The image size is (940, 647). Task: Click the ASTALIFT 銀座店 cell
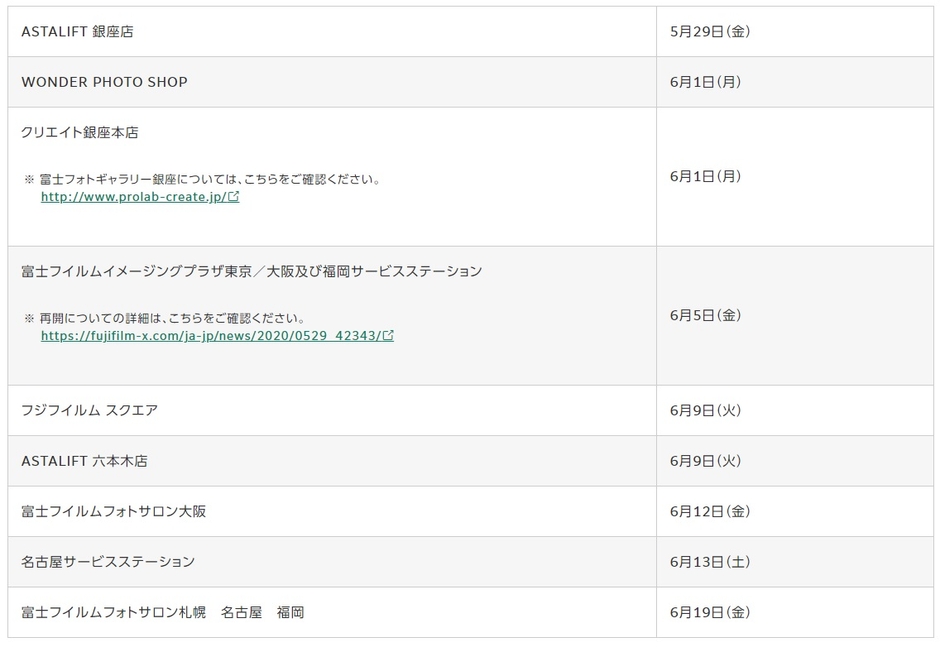pyautogui.click(x=77, y=32)
